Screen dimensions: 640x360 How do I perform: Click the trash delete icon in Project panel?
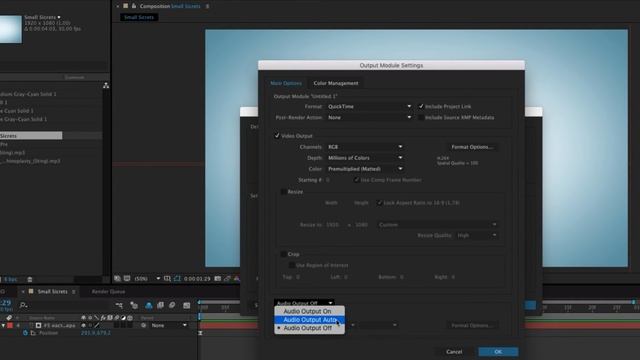[x=29, y=280]
